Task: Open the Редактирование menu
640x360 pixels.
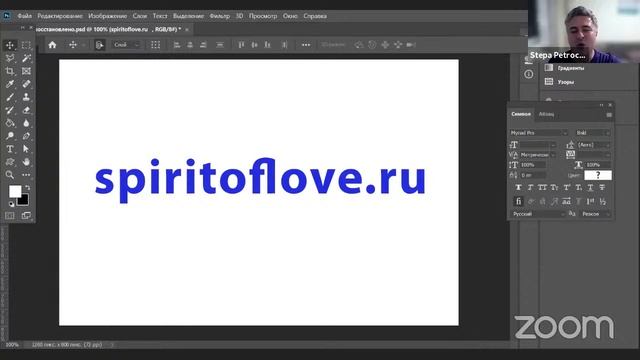Action: (60, 16)
